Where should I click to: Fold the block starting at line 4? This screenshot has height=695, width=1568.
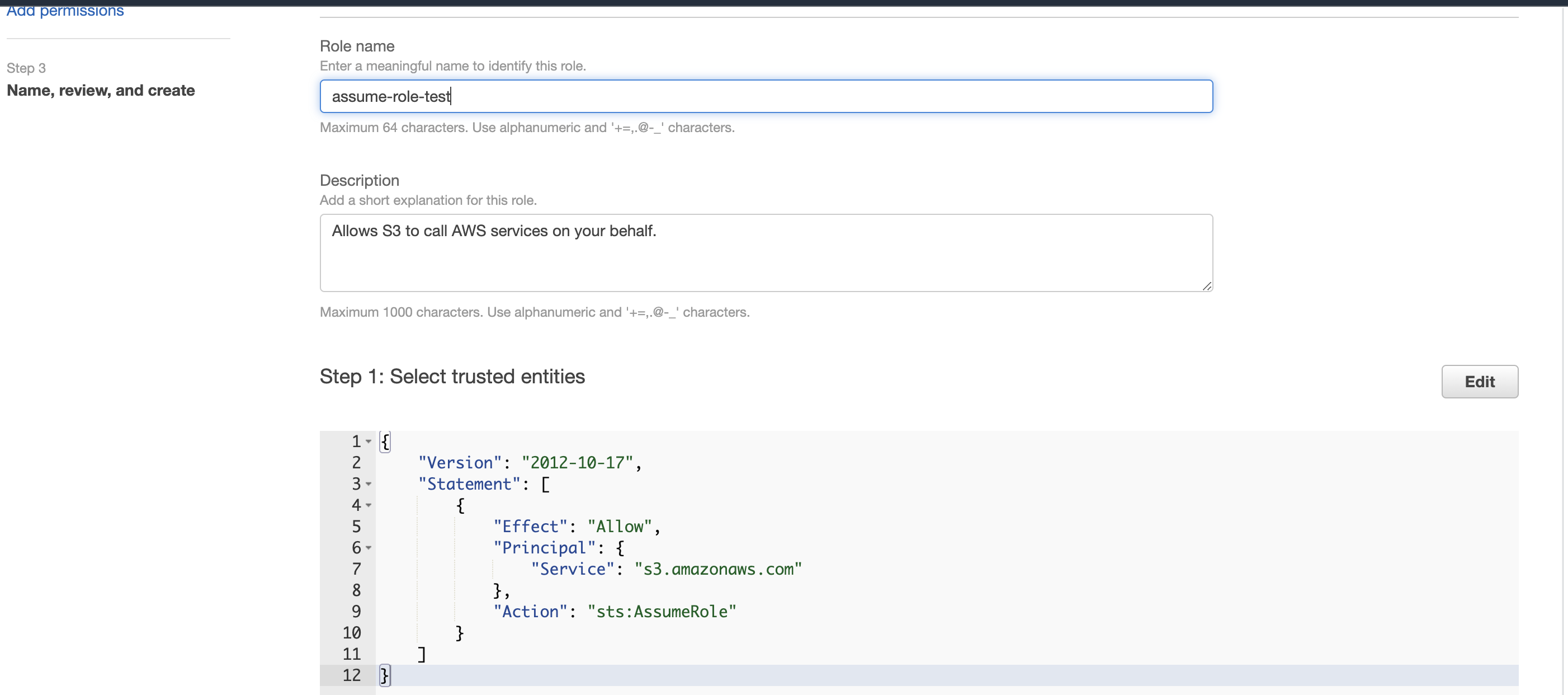369,505
